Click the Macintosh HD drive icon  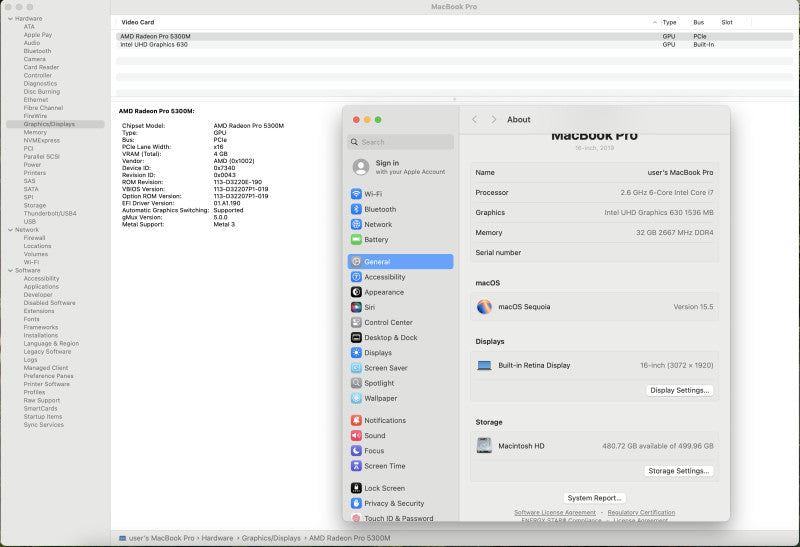[484, 445]
